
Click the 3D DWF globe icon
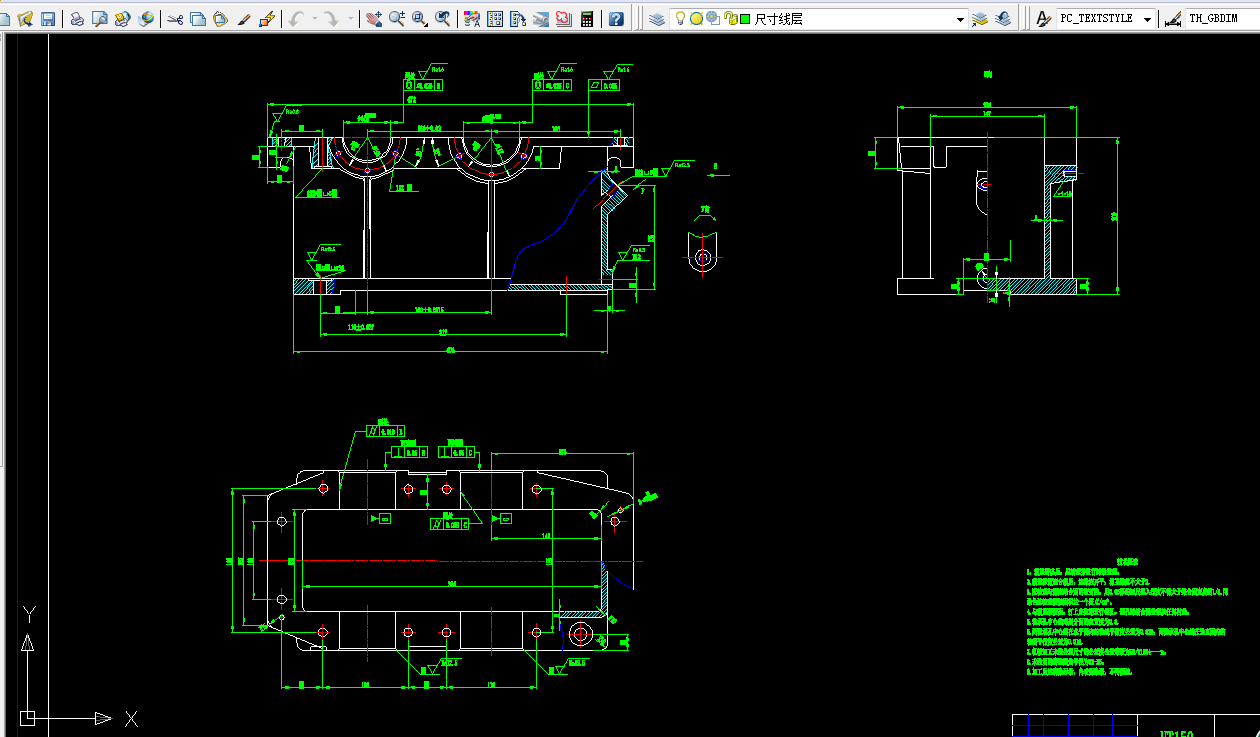coord(146,19)
